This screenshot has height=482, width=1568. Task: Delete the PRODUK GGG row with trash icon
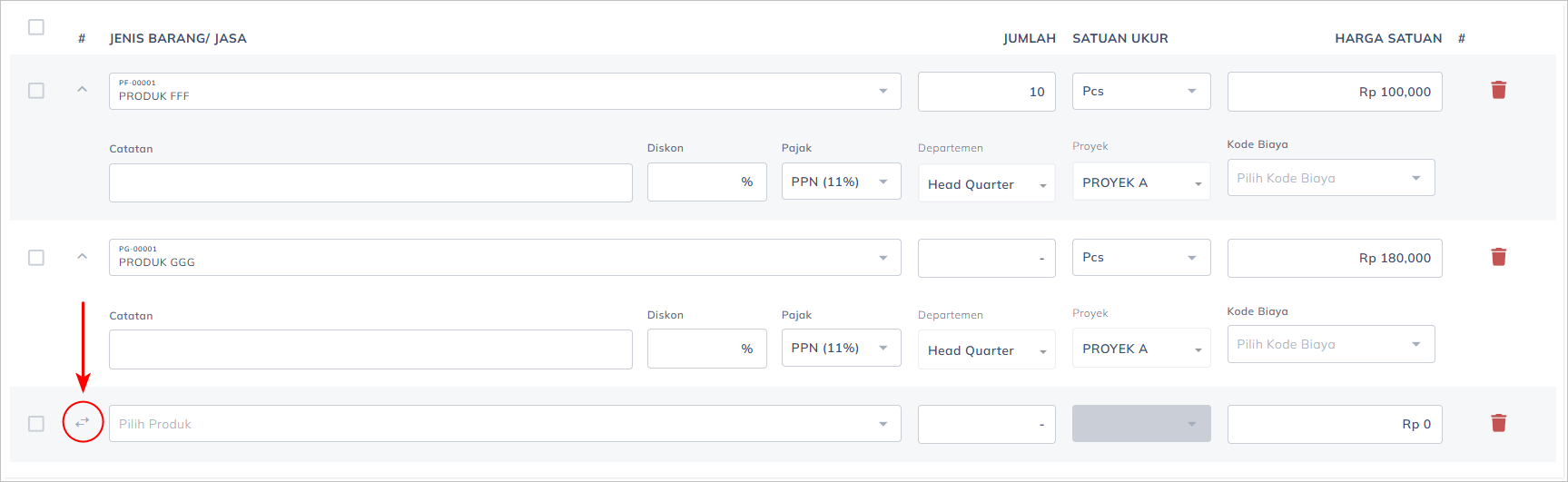pyautogui.click(x=1498, y=257)
